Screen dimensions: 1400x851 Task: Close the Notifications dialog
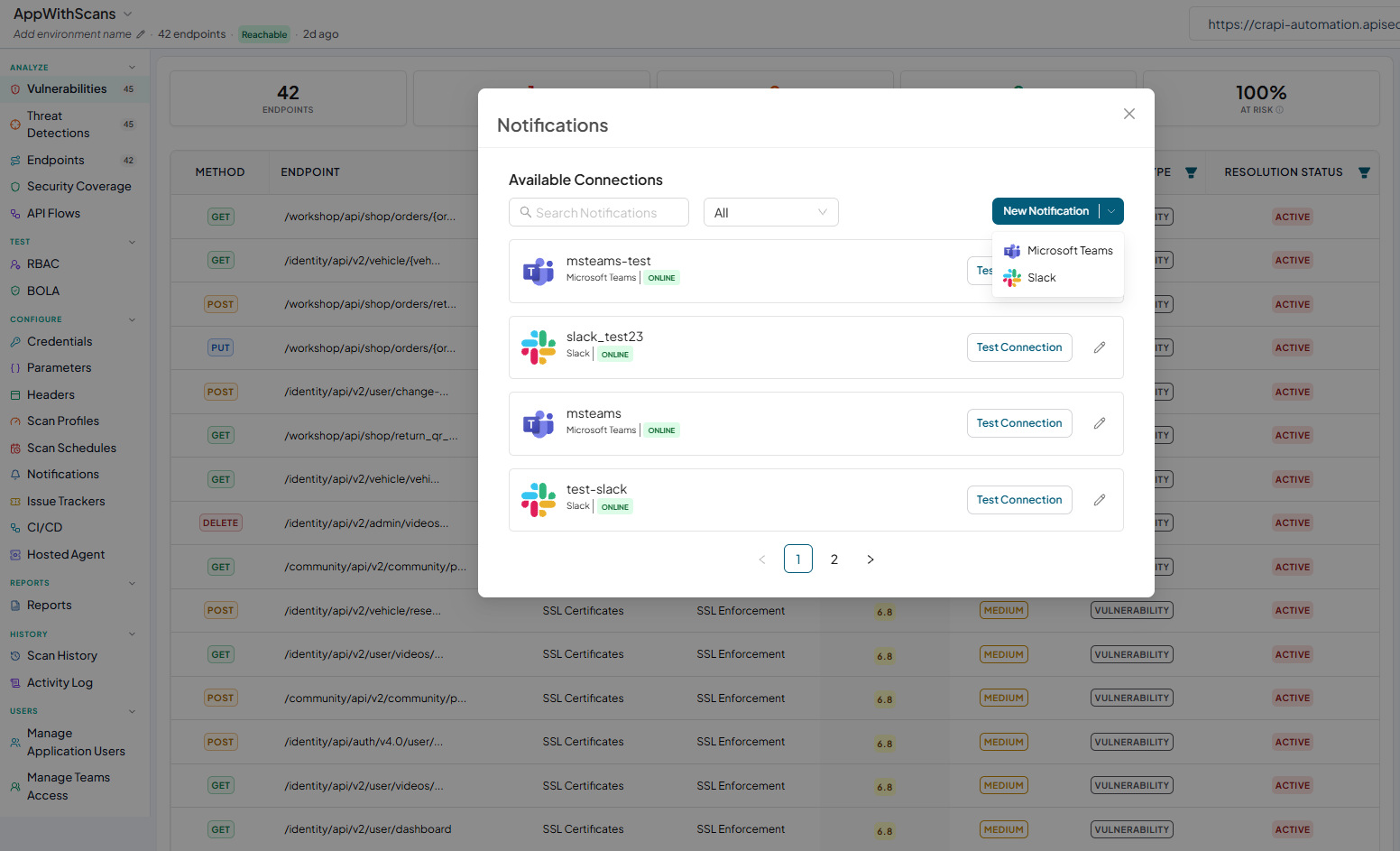tap(1129, 114)
